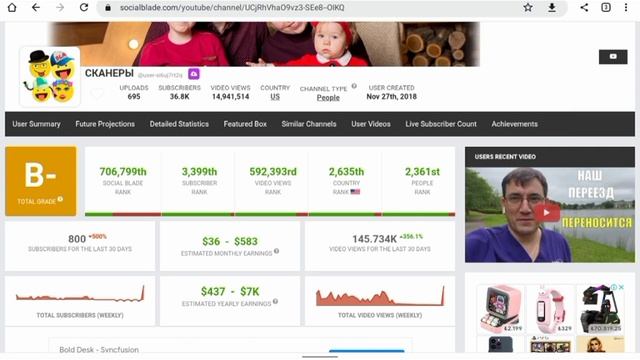
Task: Click the info icon beside Channel Type
Action: pos(354,86)
